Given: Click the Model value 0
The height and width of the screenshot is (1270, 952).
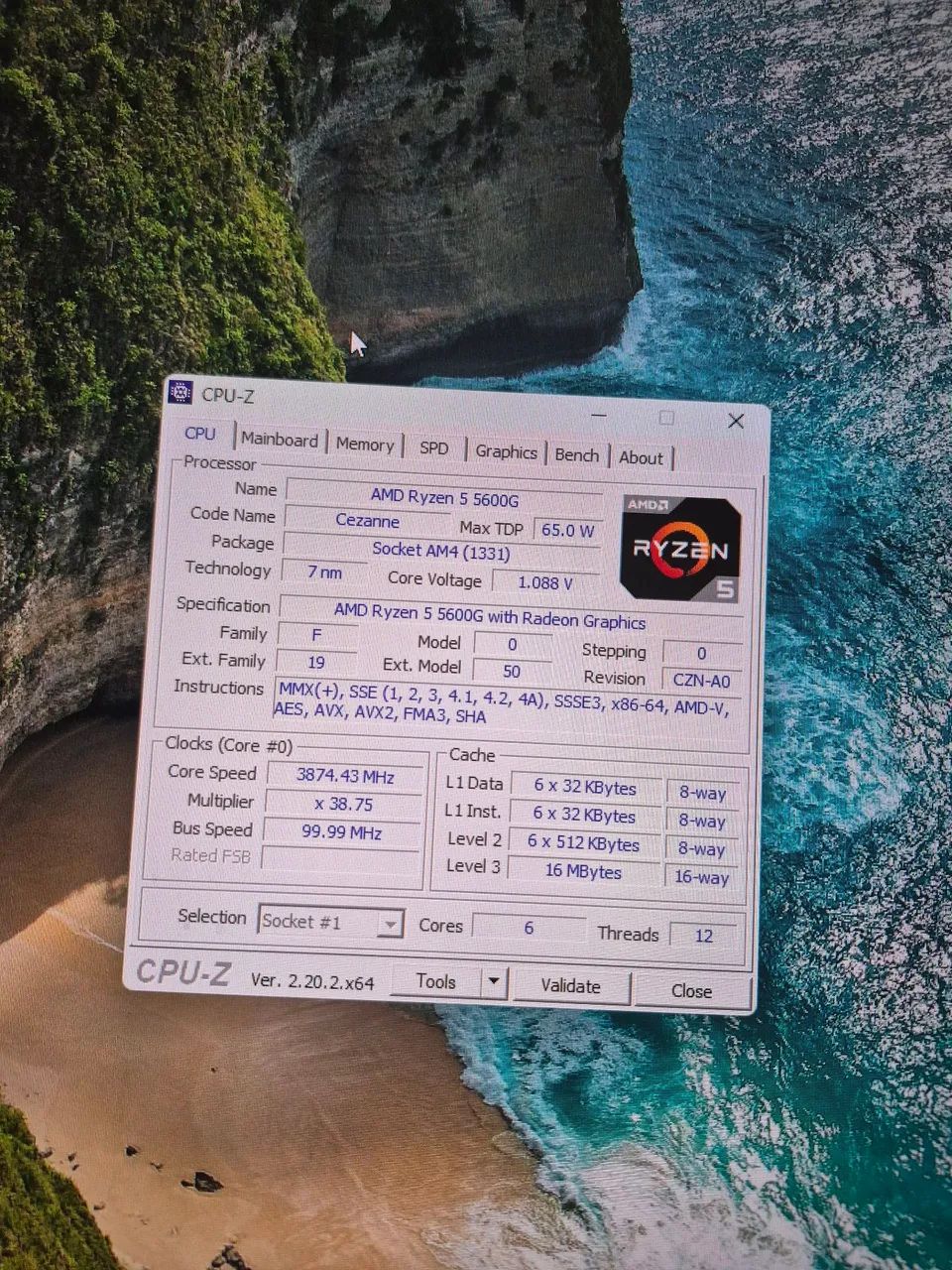Looking at the screenshot, I should pyautogui.click(x=513, y=644).
